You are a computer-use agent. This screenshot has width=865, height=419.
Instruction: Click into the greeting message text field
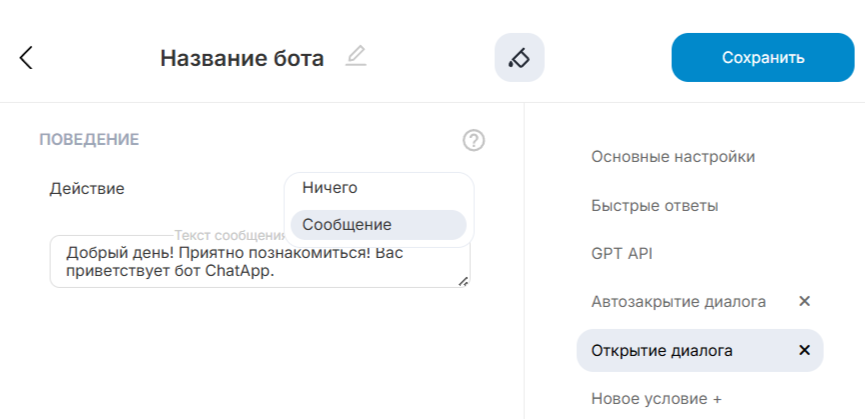(x=250, y=262)
